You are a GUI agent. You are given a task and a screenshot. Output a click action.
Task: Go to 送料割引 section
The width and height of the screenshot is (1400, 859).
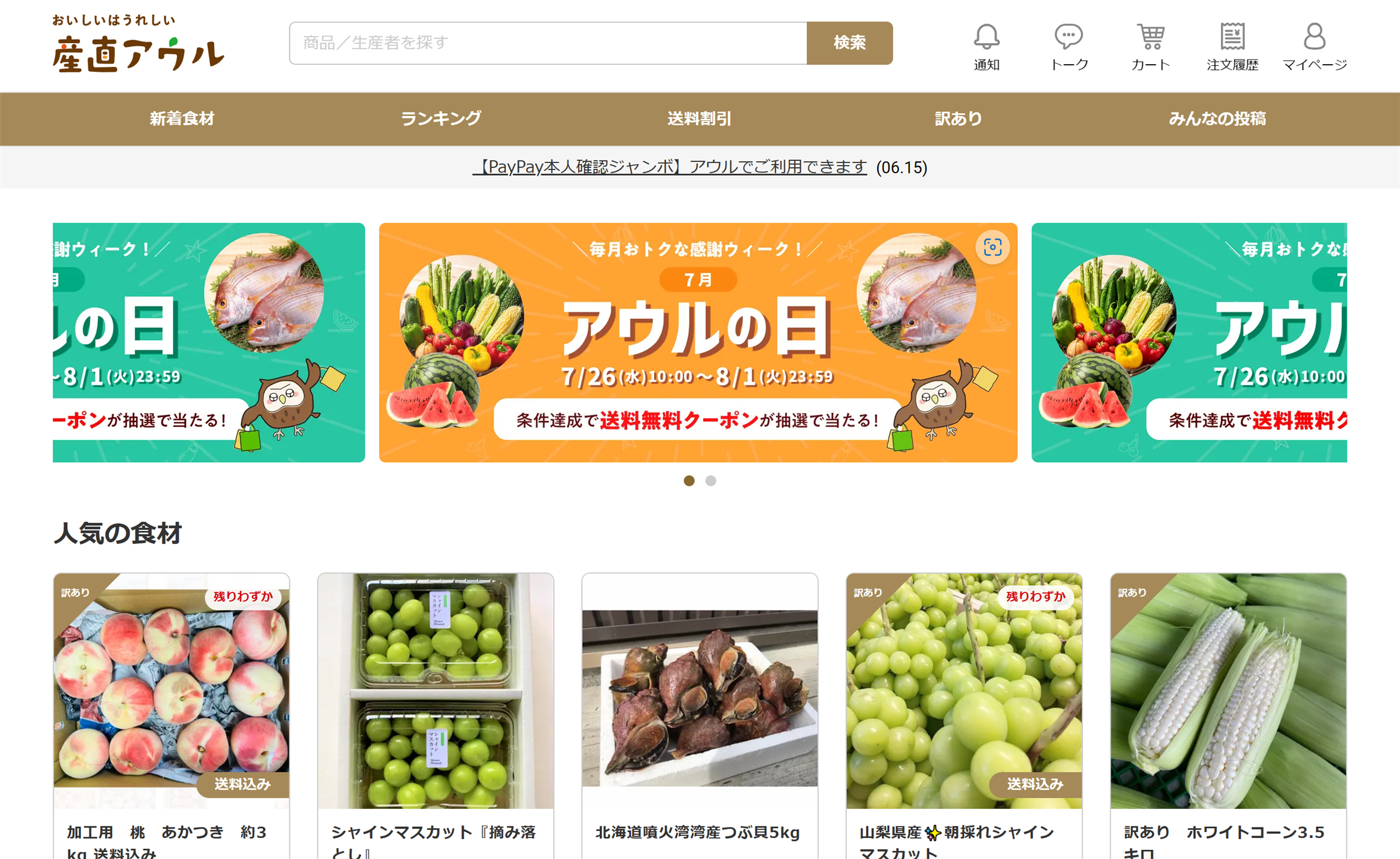coord(699,119)
